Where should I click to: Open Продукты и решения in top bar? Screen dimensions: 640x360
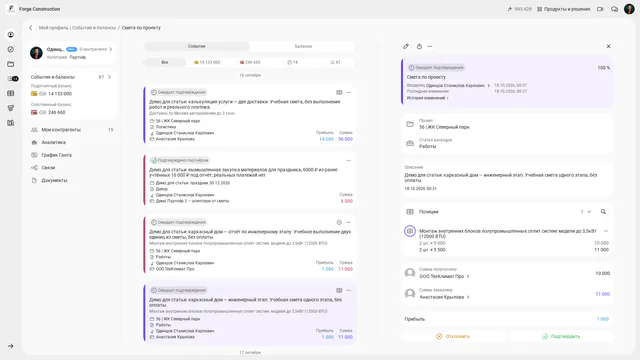(x=563, y=9)
